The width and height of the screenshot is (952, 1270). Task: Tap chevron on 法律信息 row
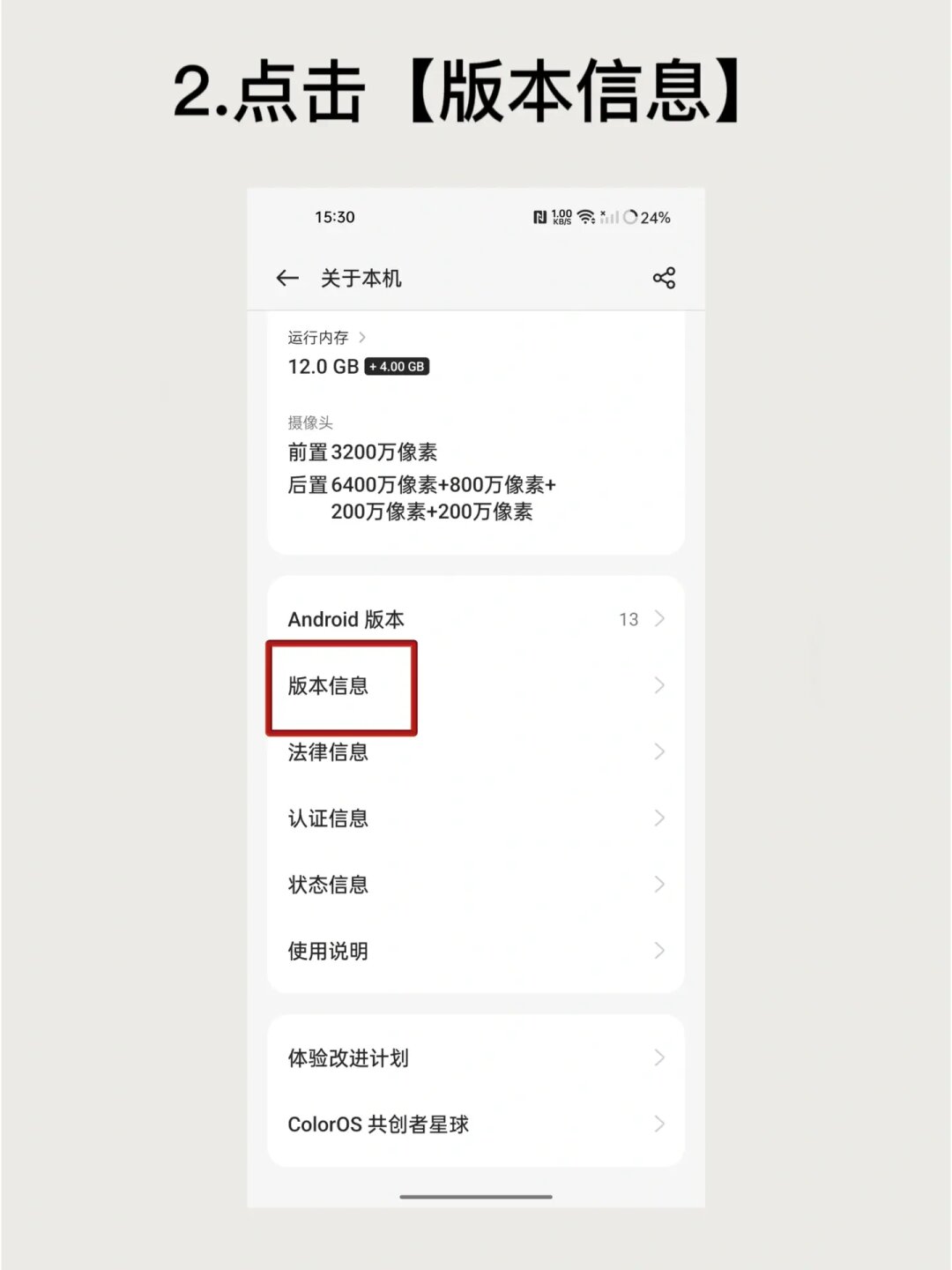coord(659,751)
